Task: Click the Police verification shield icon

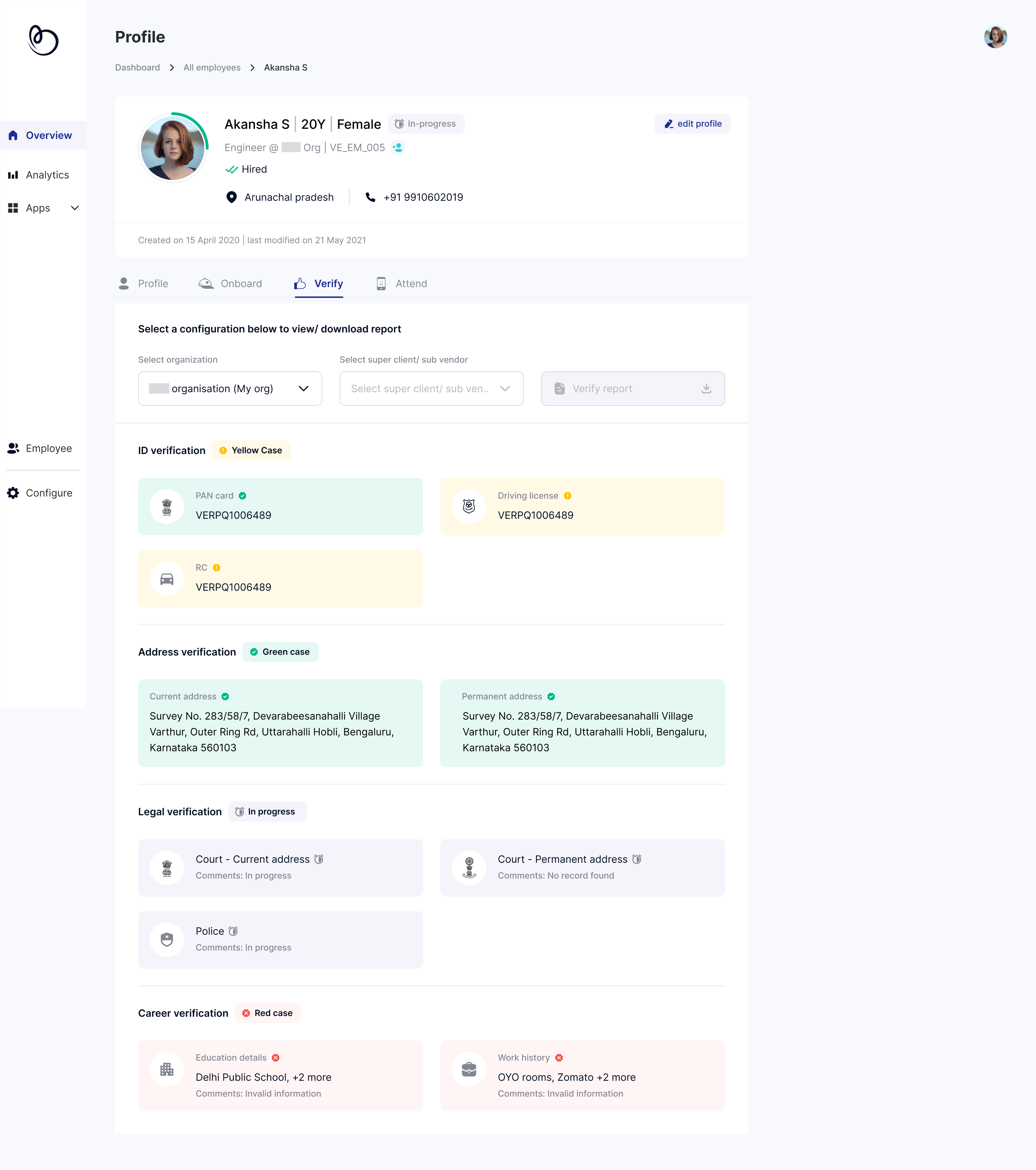Action: coord(167,939)
